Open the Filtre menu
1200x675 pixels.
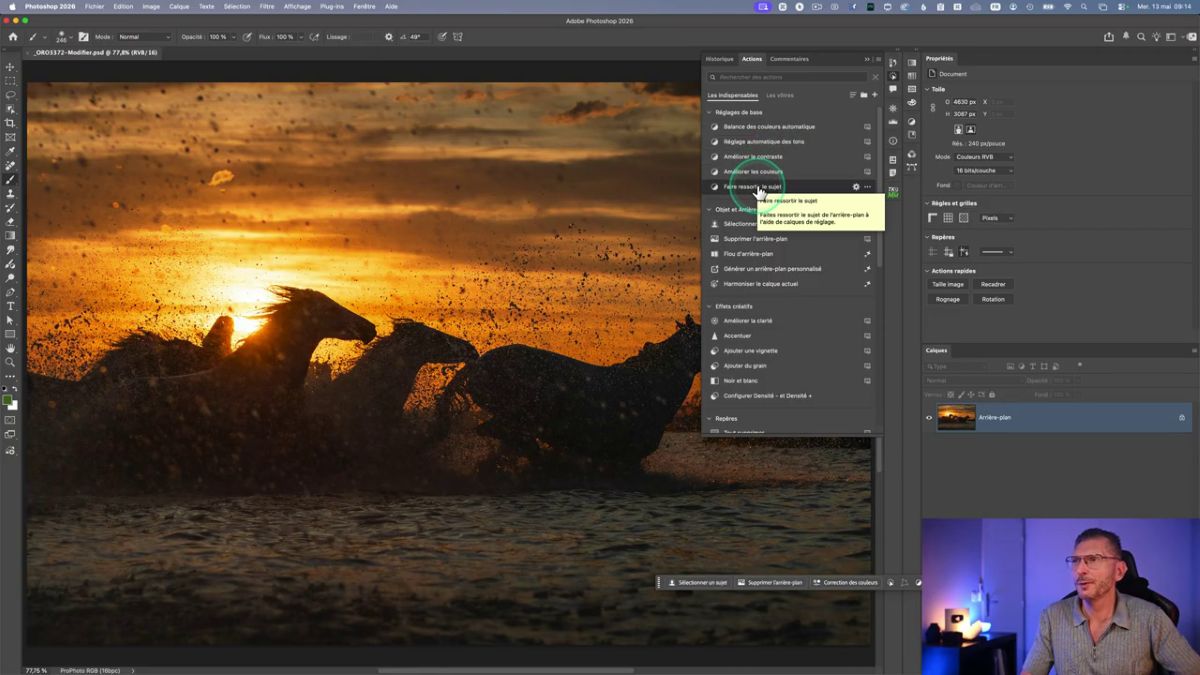[x=267, y=6]
